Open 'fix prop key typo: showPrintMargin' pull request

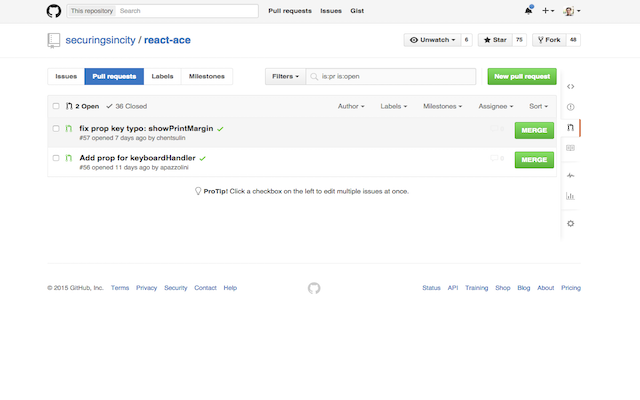tap(146, 128)
